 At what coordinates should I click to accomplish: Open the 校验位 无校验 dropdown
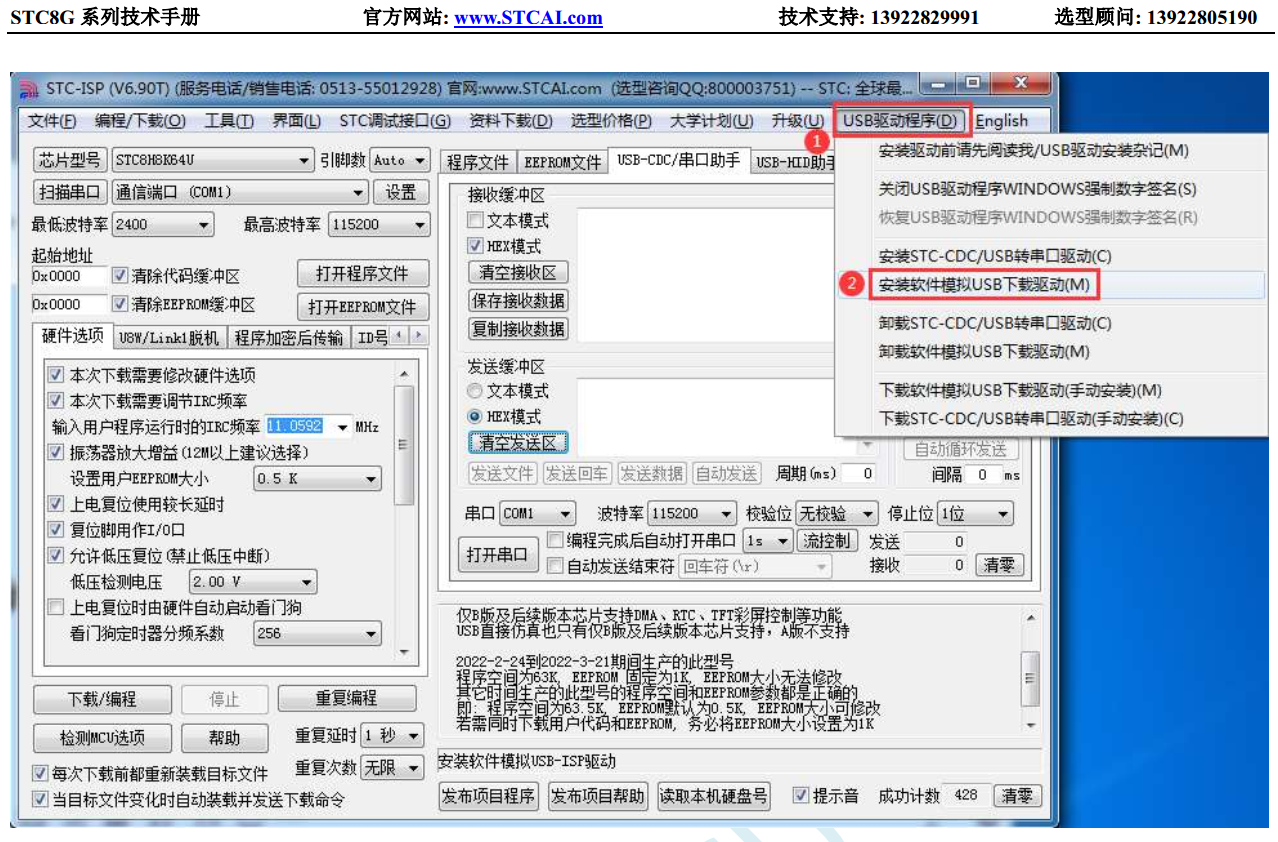[x=837, y=514]
